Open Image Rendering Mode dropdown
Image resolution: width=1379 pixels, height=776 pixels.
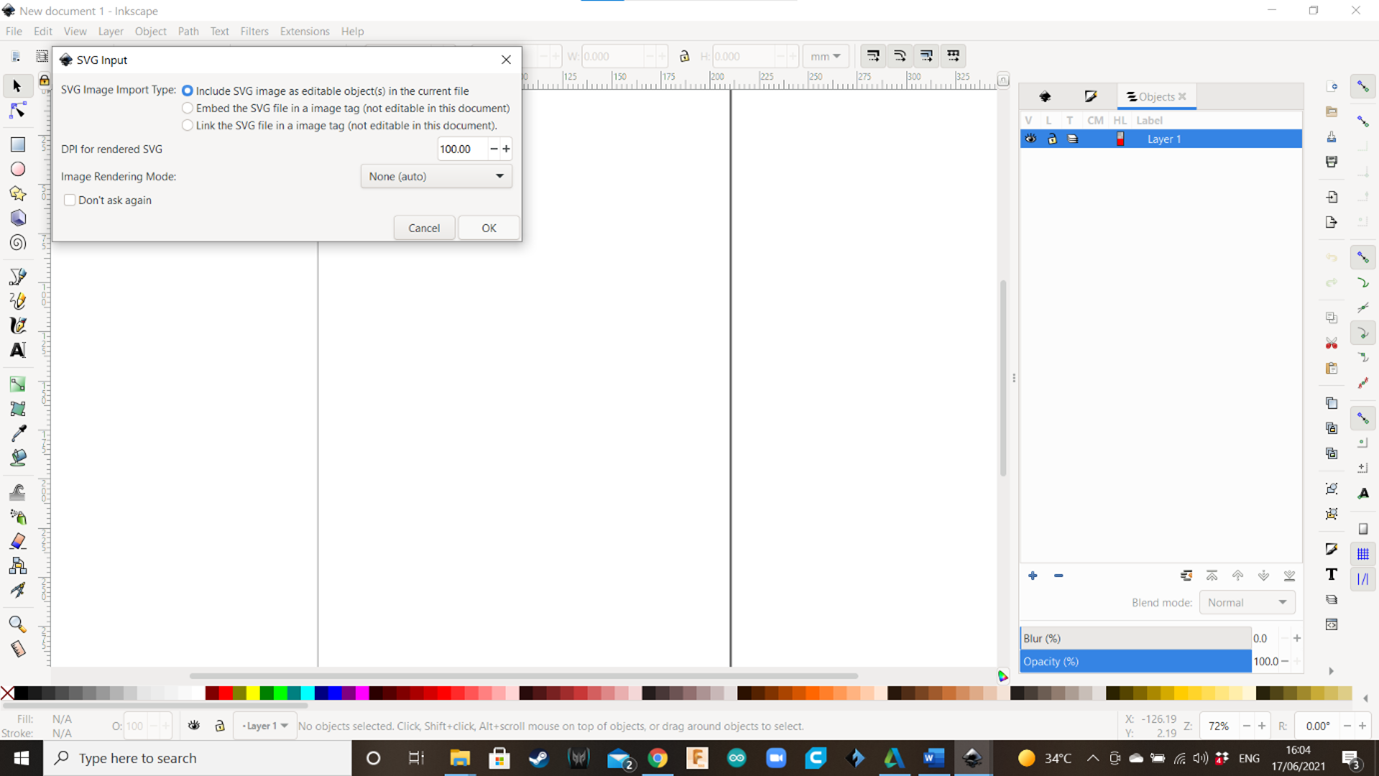(436, 176)
